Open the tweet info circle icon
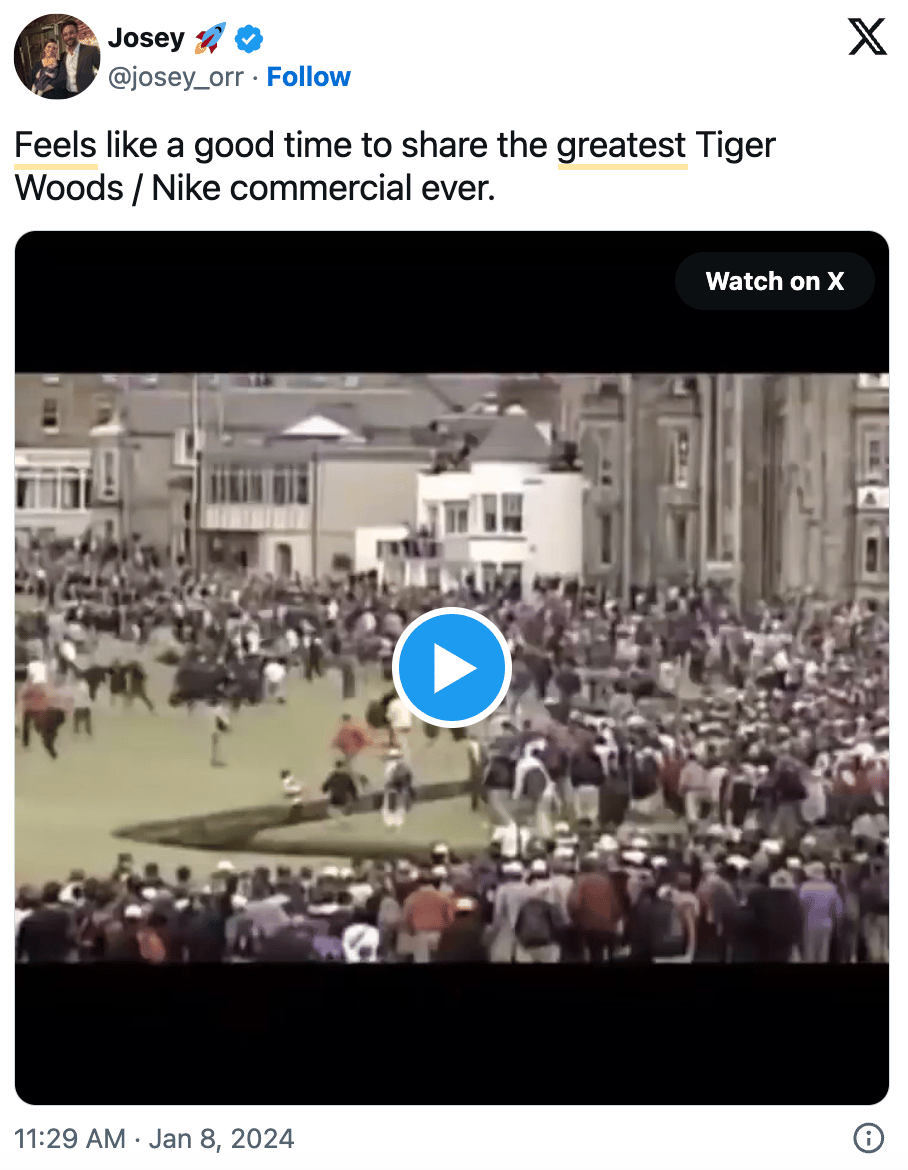 coord(868,1138)
